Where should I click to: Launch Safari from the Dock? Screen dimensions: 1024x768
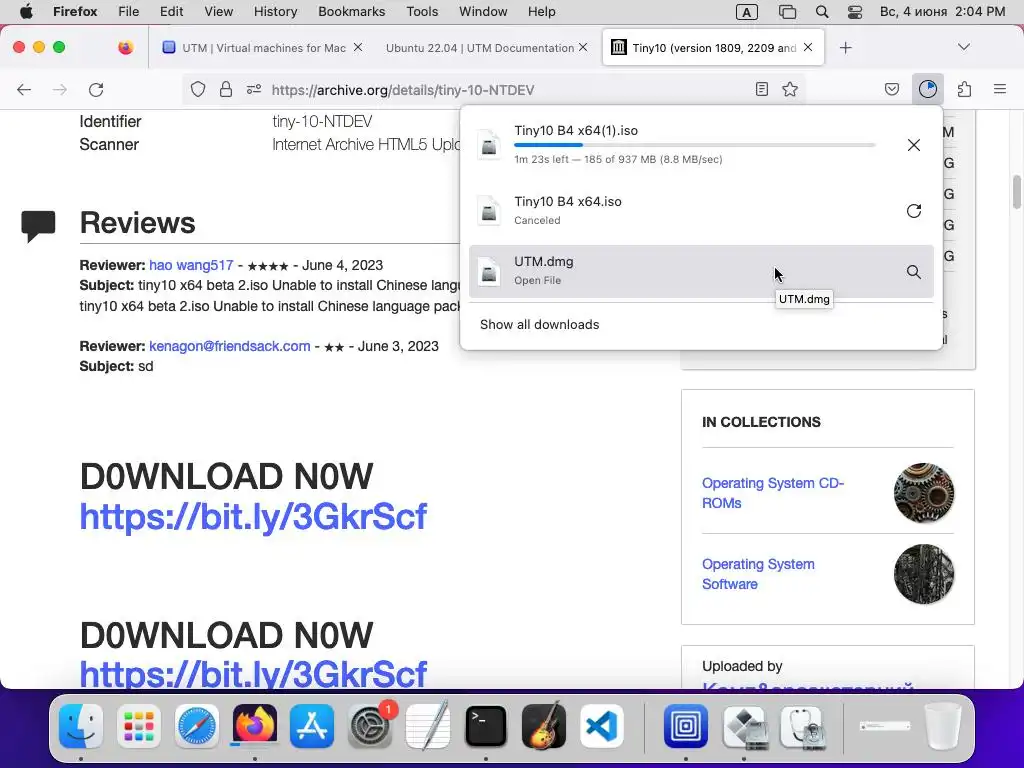(x=197, y=726)
